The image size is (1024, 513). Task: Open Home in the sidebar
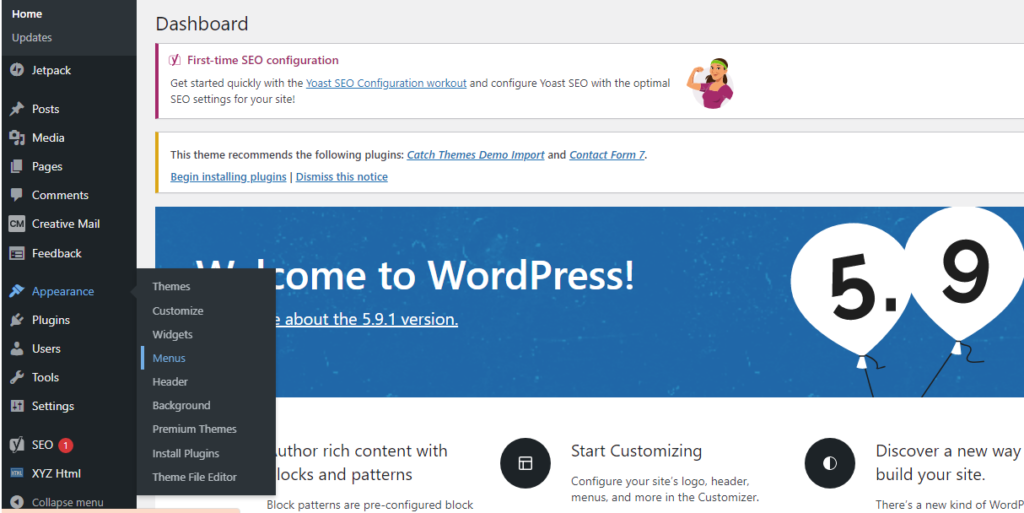coord(27,14)
